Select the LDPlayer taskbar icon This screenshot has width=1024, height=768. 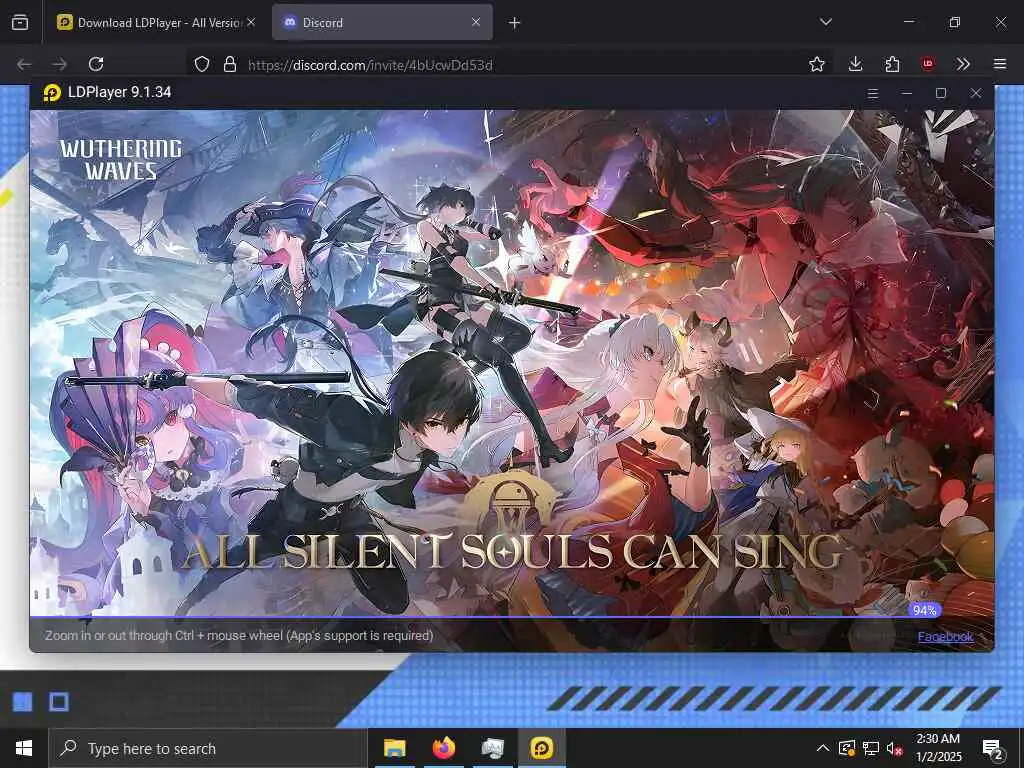point(542,748)
